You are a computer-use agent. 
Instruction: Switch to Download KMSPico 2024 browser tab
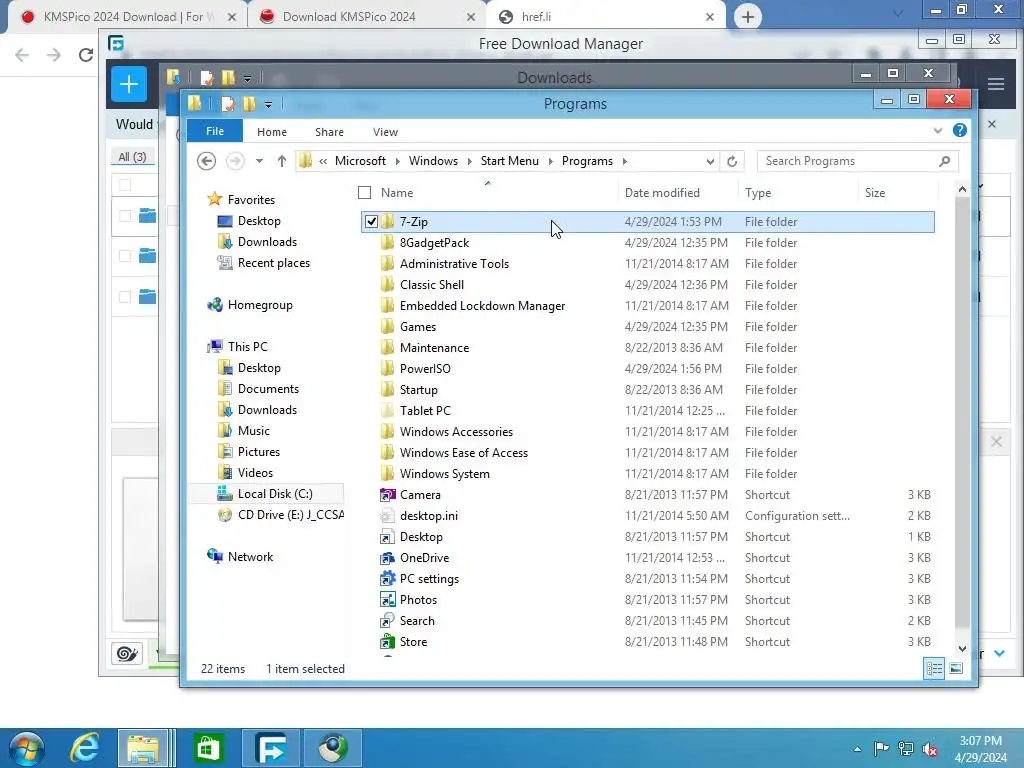tap(367, 17)
